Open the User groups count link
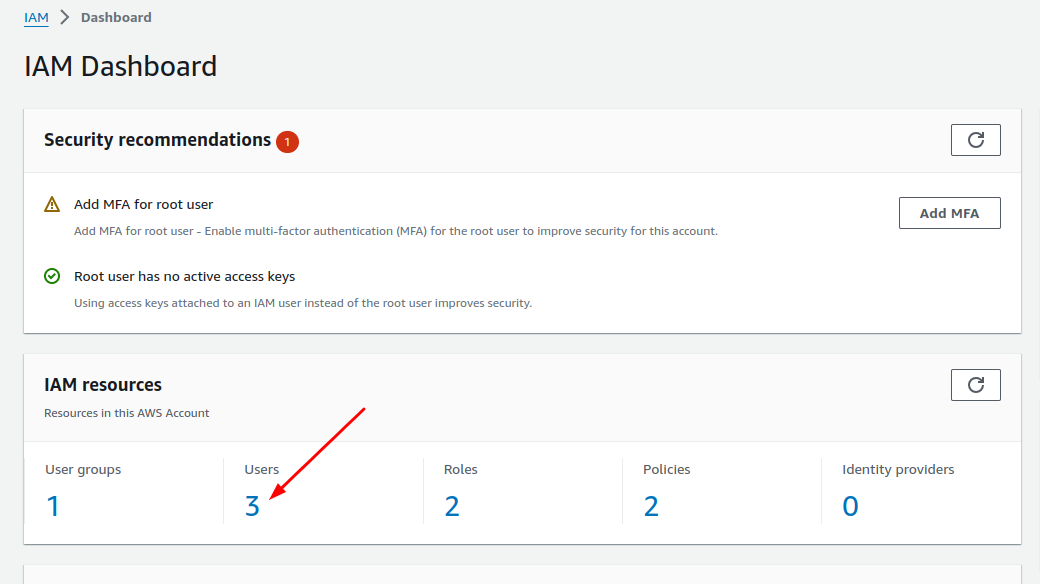The image size is (1040, 584). pos(53,505)
